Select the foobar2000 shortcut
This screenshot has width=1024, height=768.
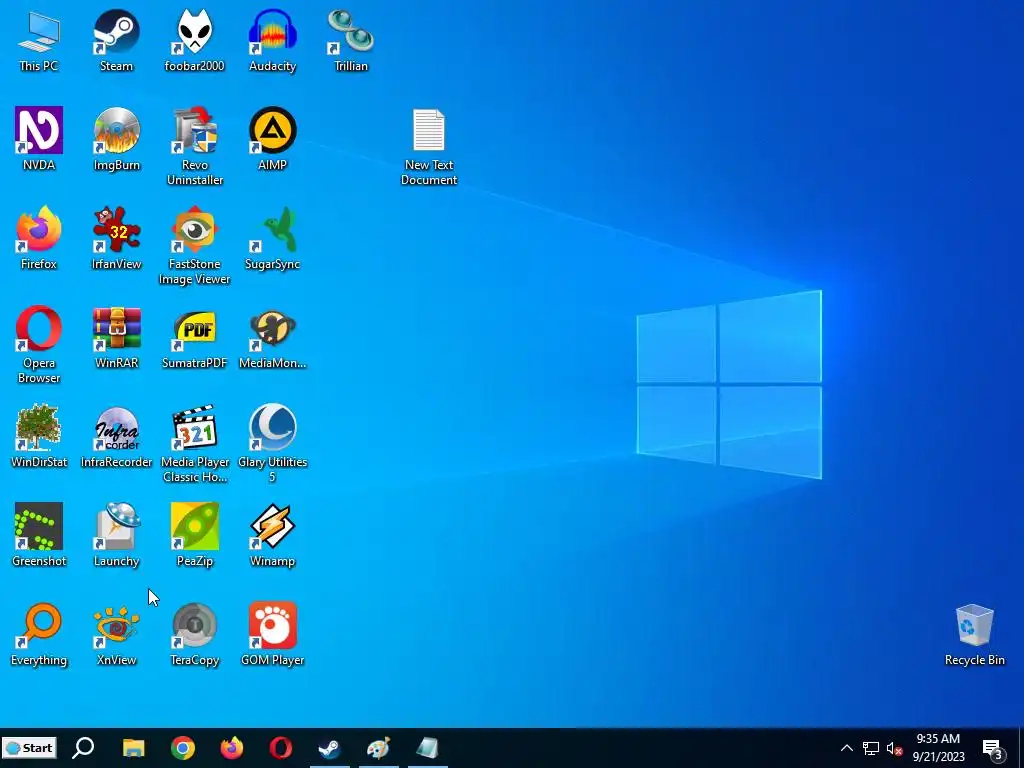coord(195,39)
